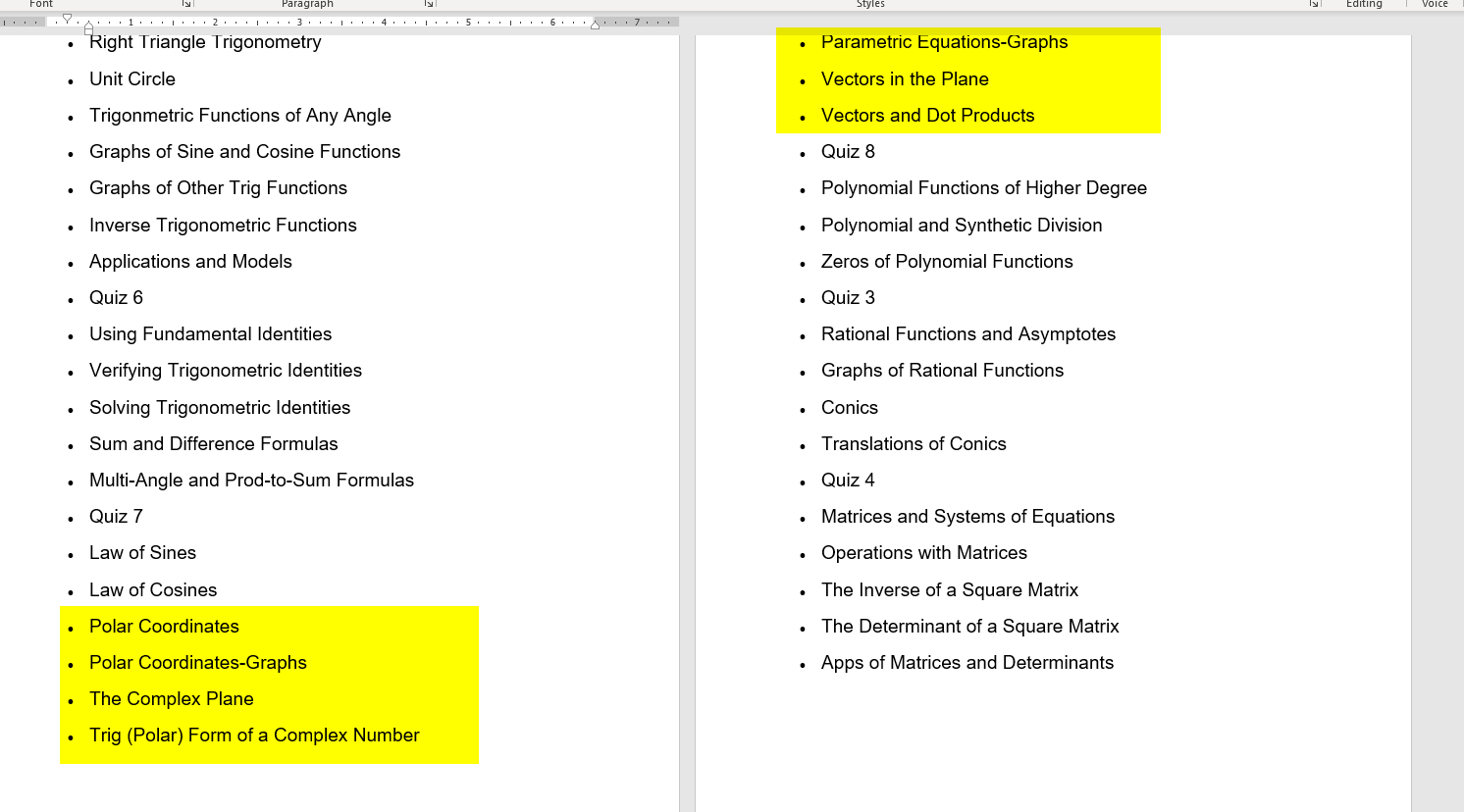Click 'Trig (Polar) Form of a Complex Number'
This screenshot has width=1464, height=812.
coord(254,736)
